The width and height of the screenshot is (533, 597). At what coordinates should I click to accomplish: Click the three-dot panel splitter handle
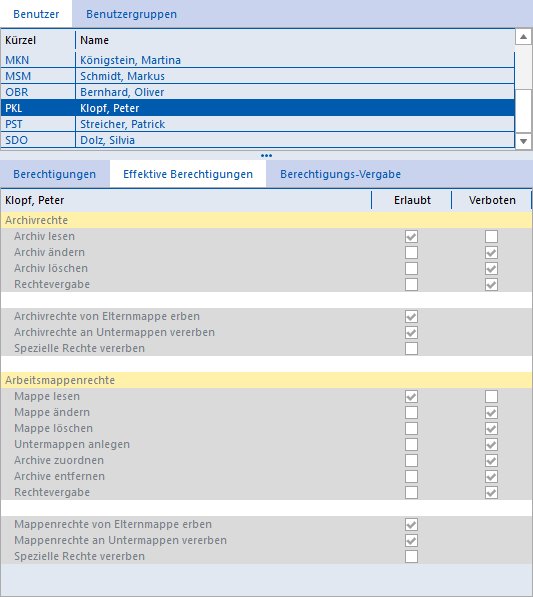(x=266, y=155)
